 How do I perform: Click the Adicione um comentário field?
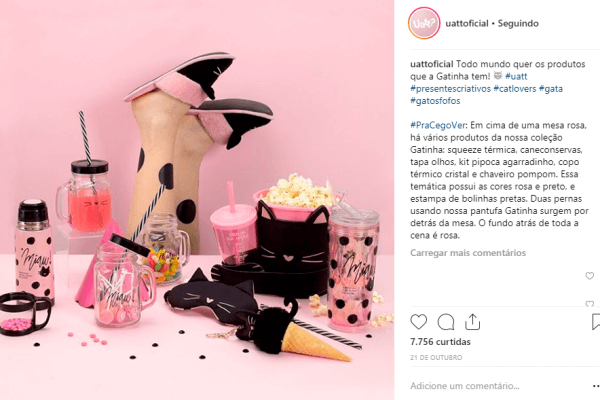coord(497,386)
